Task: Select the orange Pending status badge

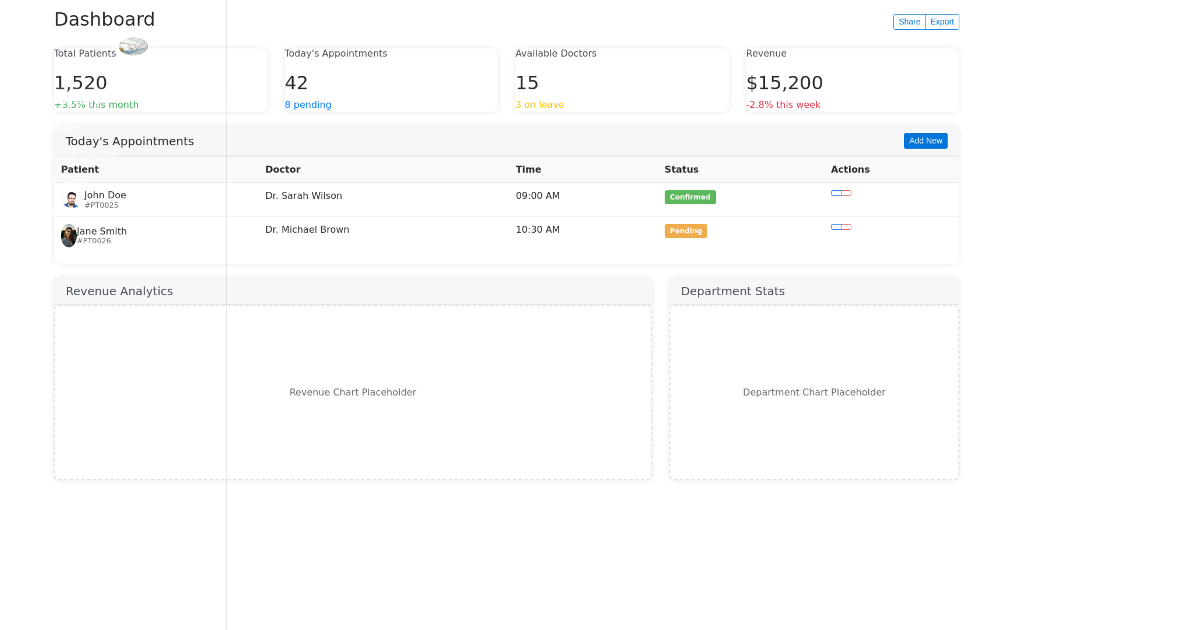Action: click(685, 231)
